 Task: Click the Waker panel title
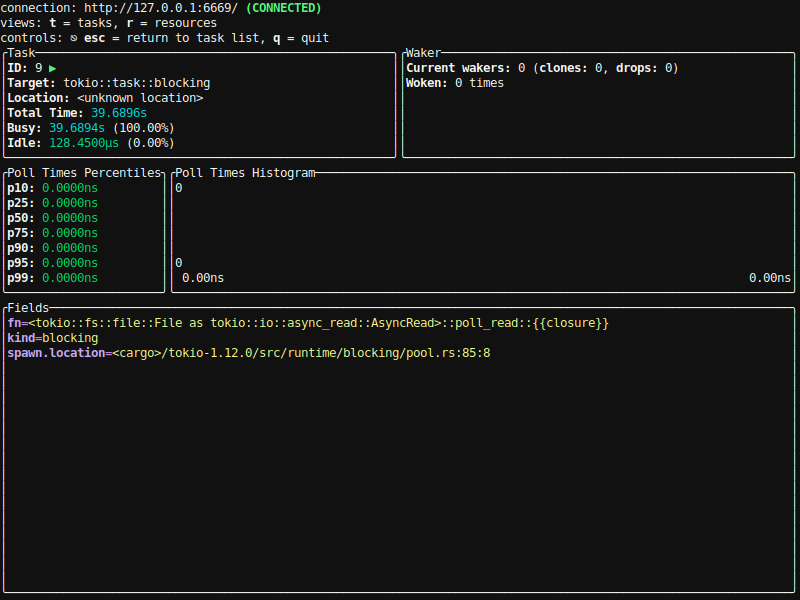click(423, 53)
